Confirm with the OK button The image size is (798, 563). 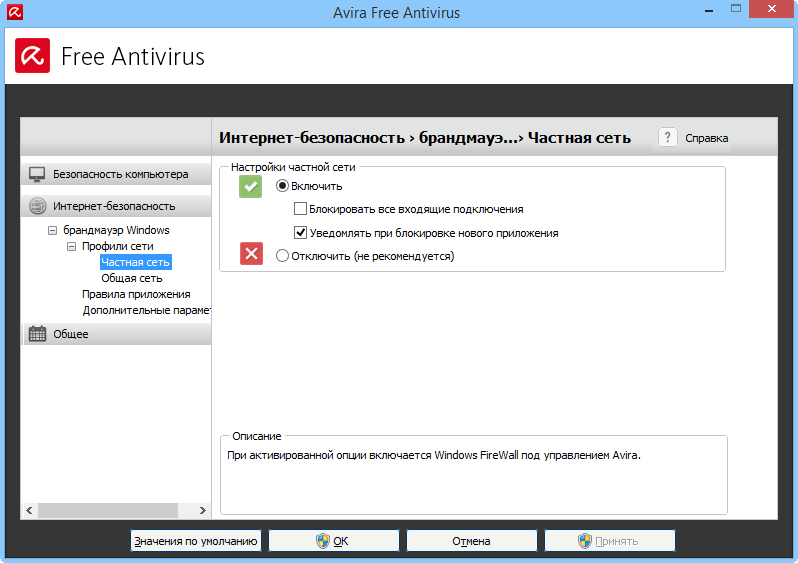tap(334, 541)
